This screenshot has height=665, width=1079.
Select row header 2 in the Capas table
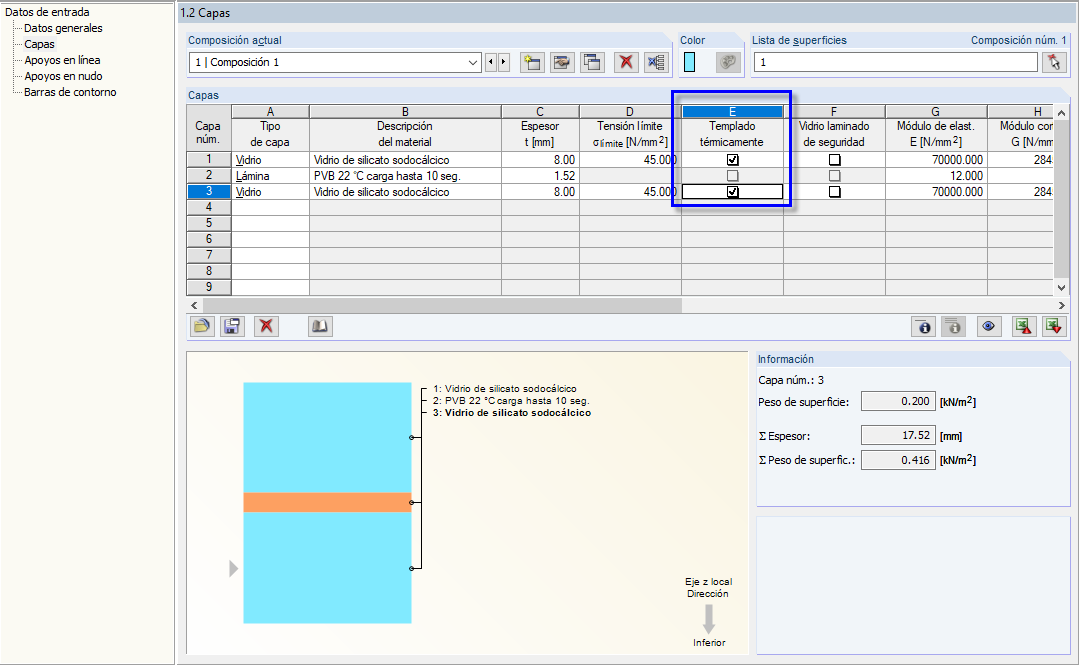click(x=209, y=176)
